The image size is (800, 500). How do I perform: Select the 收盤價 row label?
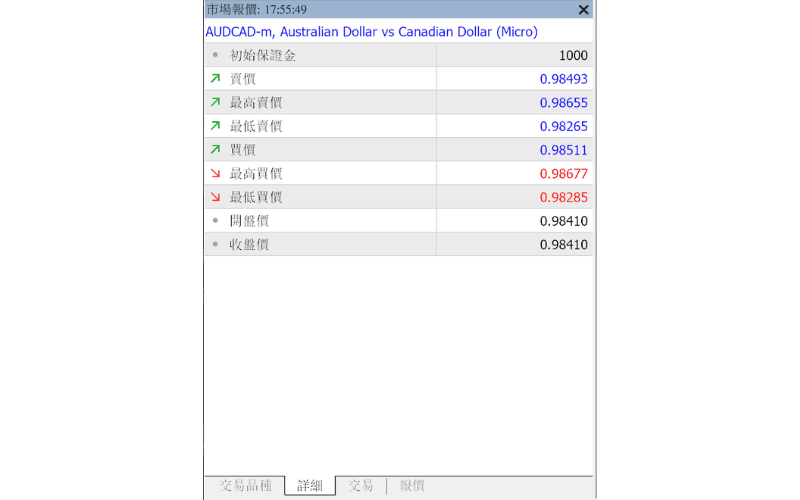pyautogui.click(x=249, y=244)
